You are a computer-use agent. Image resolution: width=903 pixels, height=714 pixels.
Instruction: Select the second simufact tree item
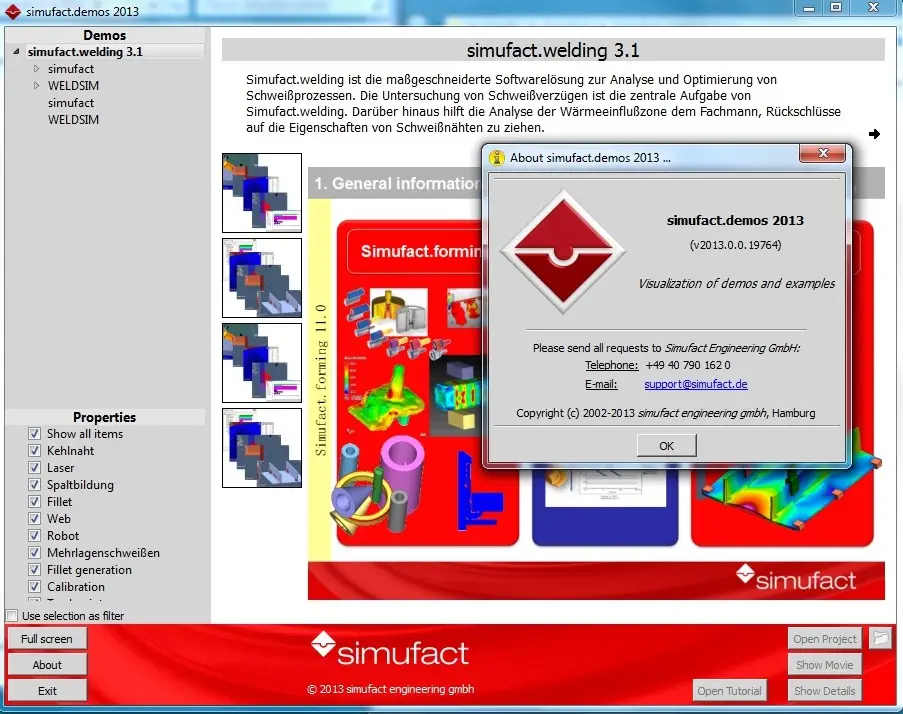point(71,102)
